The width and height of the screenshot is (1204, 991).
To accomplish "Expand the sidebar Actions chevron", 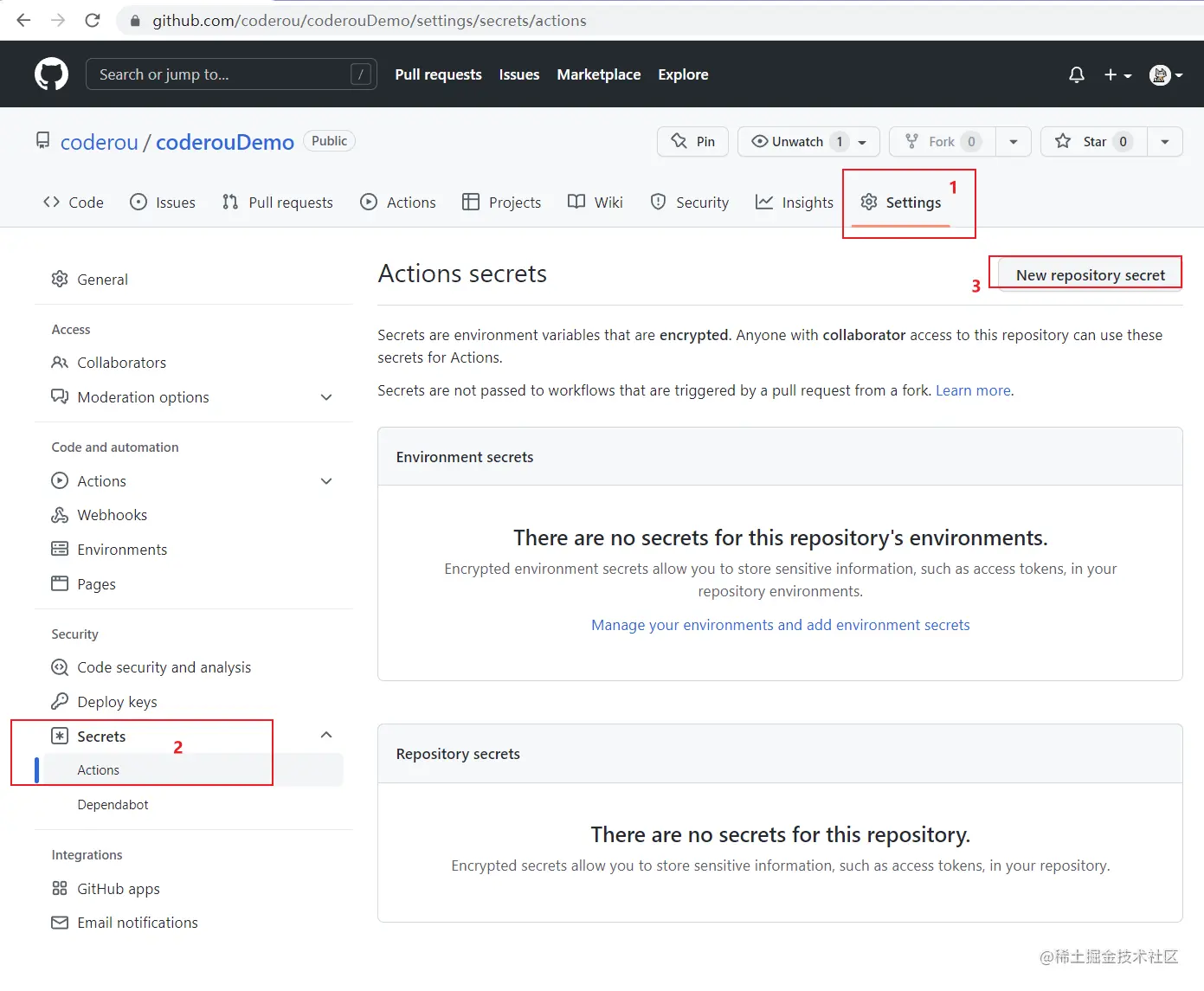I will click(x=326, y=481).
